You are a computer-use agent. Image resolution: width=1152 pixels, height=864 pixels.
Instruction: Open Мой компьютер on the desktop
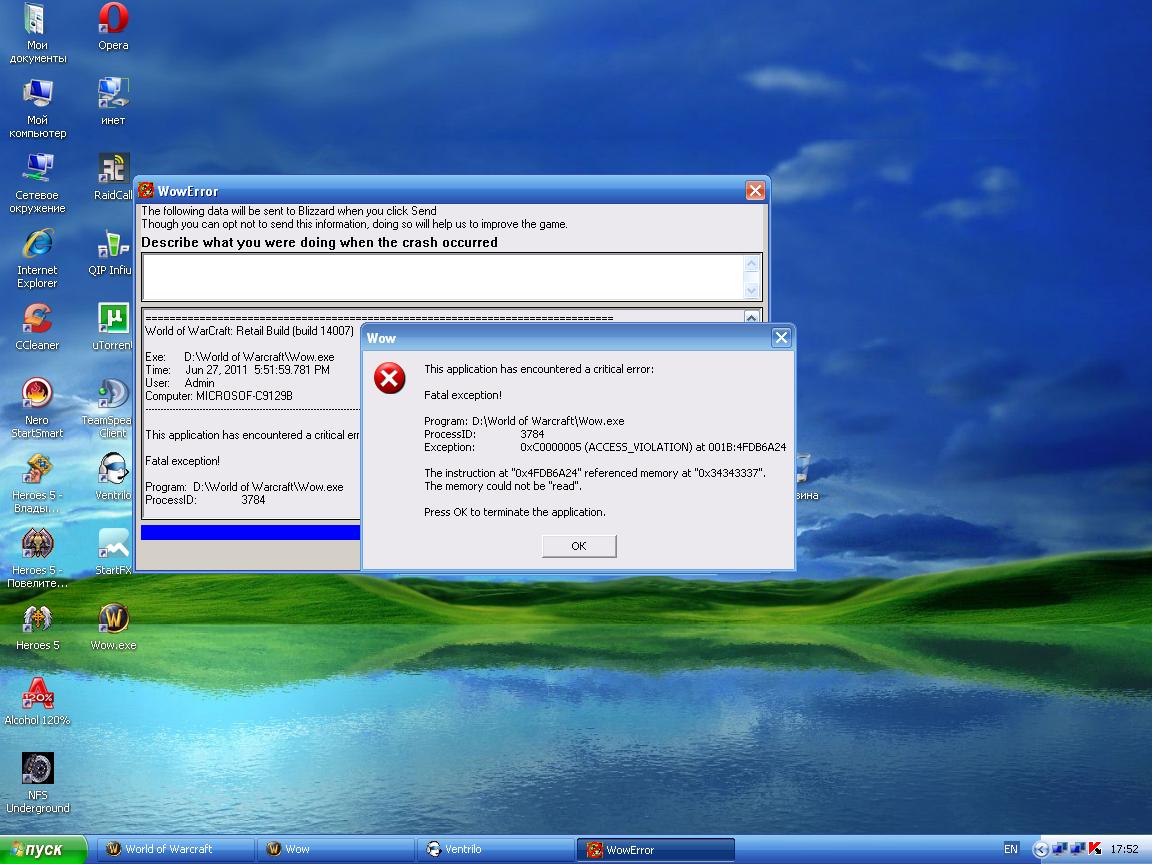click(x=37, y=109)
